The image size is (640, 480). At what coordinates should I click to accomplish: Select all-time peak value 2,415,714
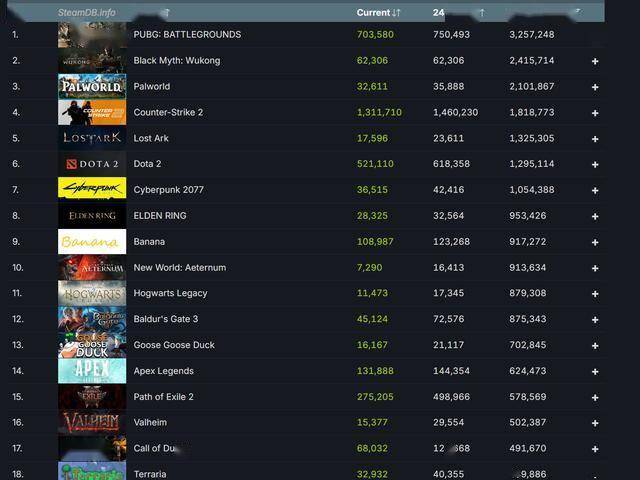pyautogui.click(x=532, y=60)
